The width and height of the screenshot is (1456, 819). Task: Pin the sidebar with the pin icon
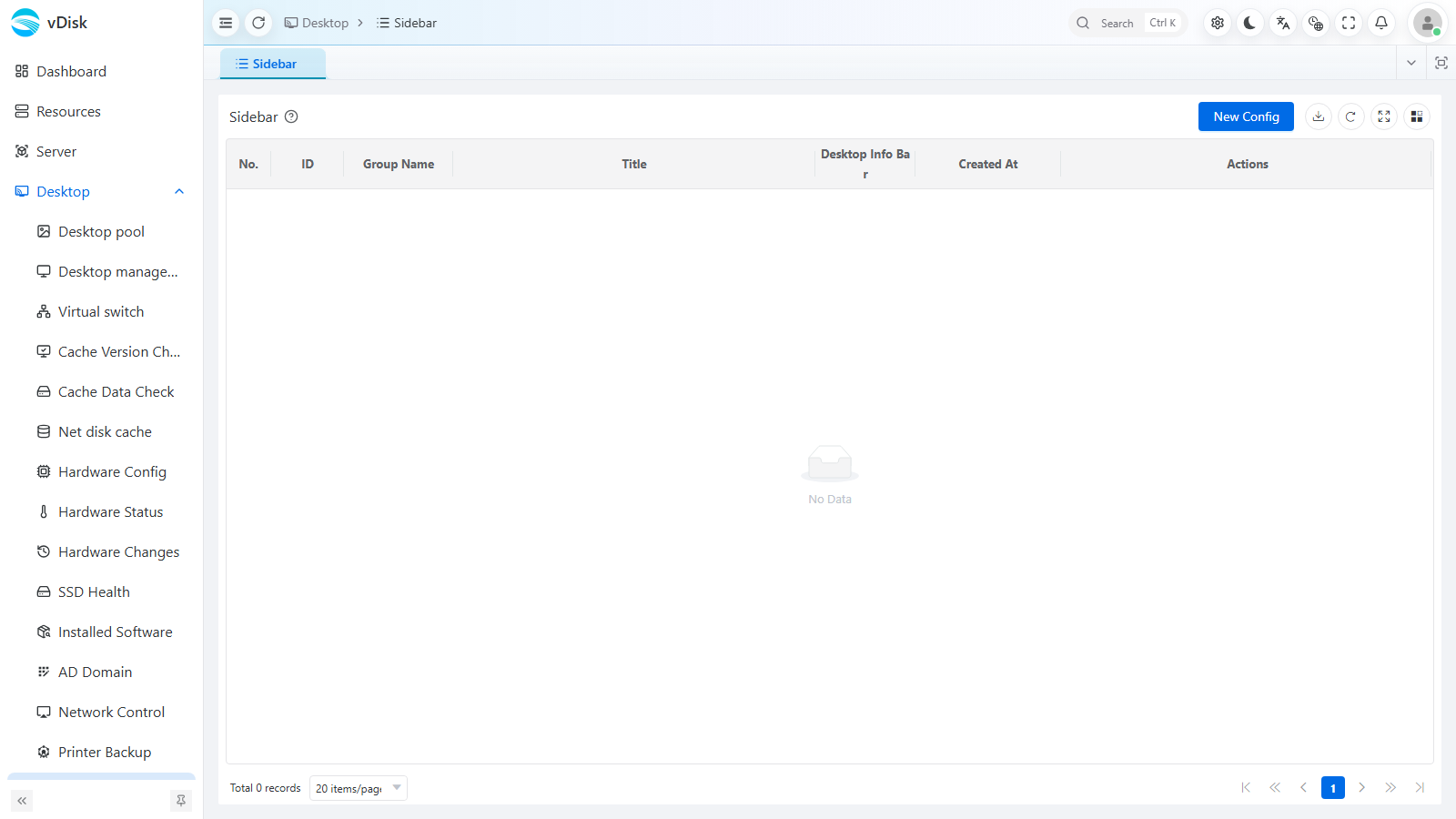[x=181, y=801]
